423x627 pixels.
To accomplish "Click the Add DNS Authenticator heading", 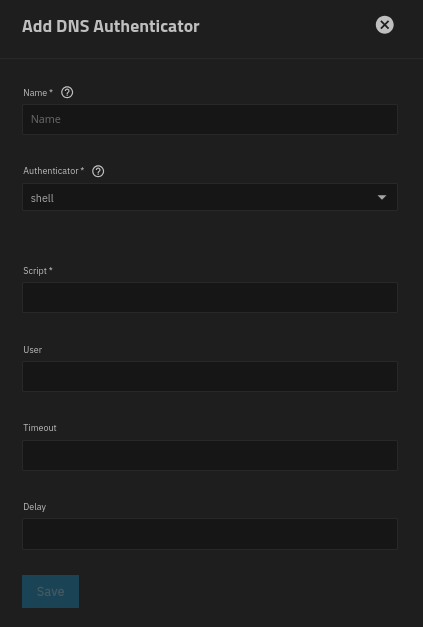I will [x=111, y=26].
